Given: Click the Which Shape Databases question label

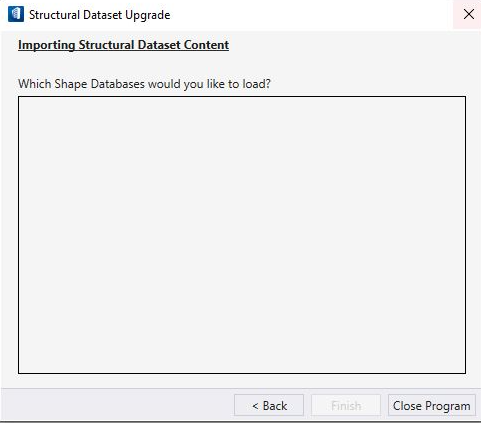Looking at the screenshot, I should [x=144, y=84].
